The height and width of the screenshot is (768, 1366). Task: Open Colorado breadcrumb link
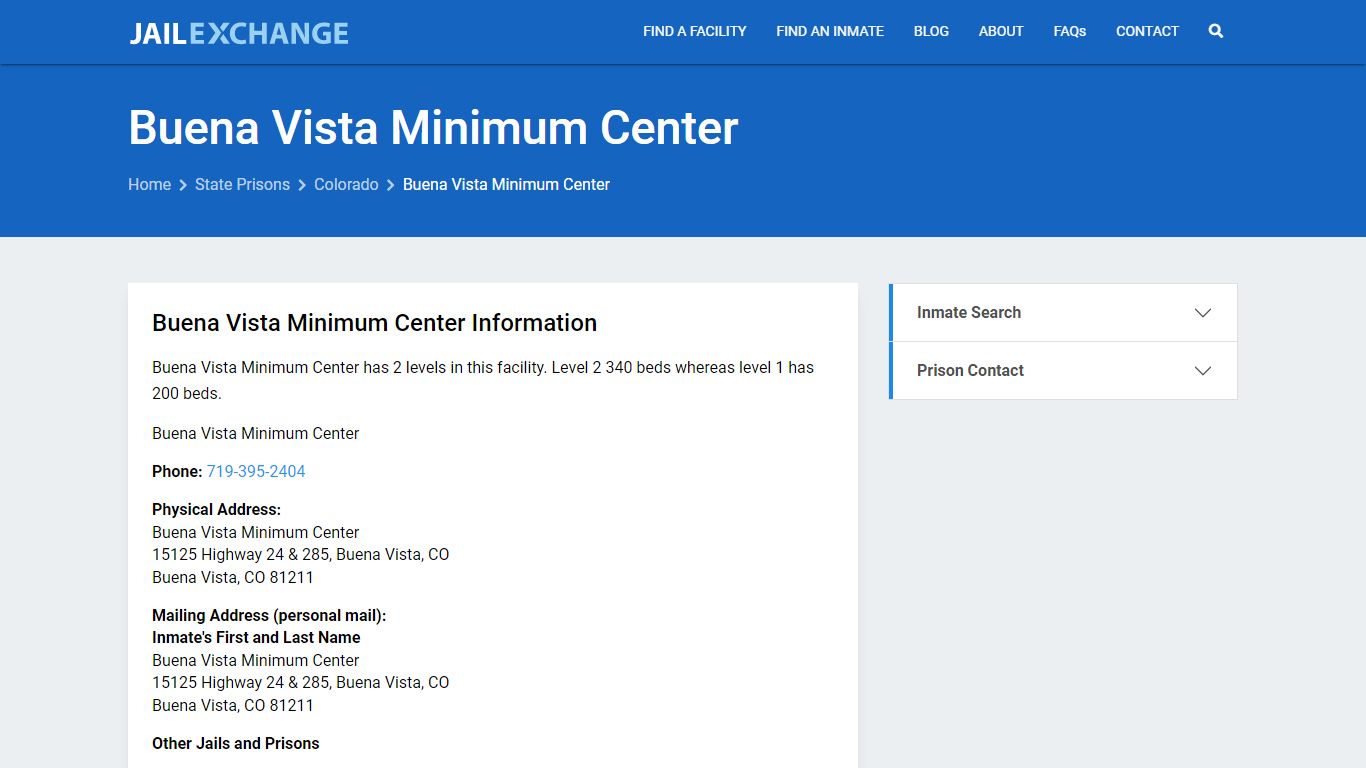tap(346, 184)
